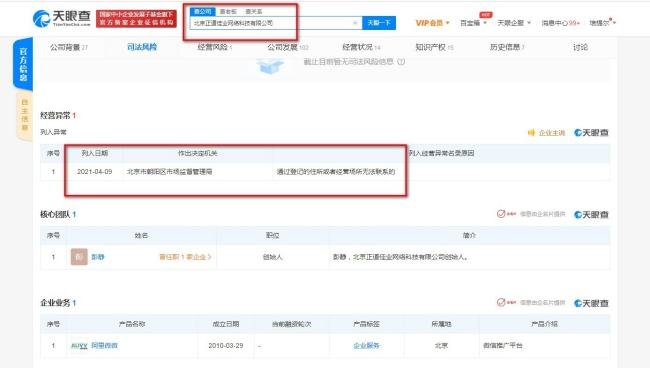This screenshot has height=368, width=650.
Task: Click the 企业主诉 link text
Action: [x=552, y=133]
